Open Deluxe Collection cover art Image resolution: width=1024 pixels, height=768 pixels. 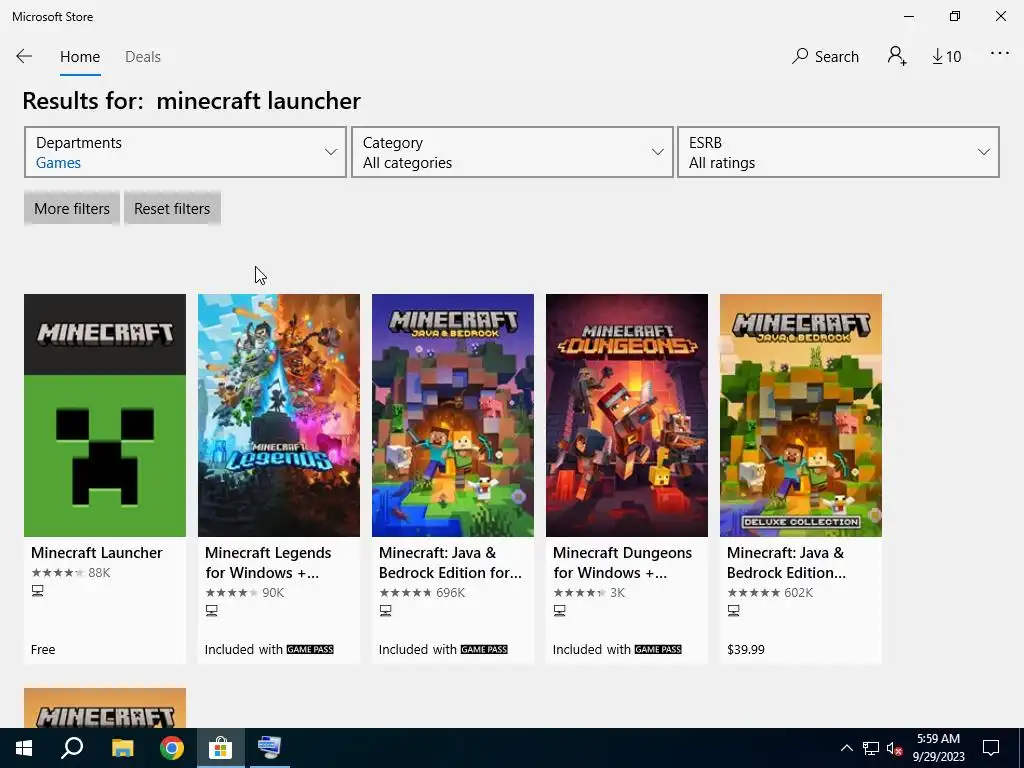pyautogui.click(x=801, y=415)
